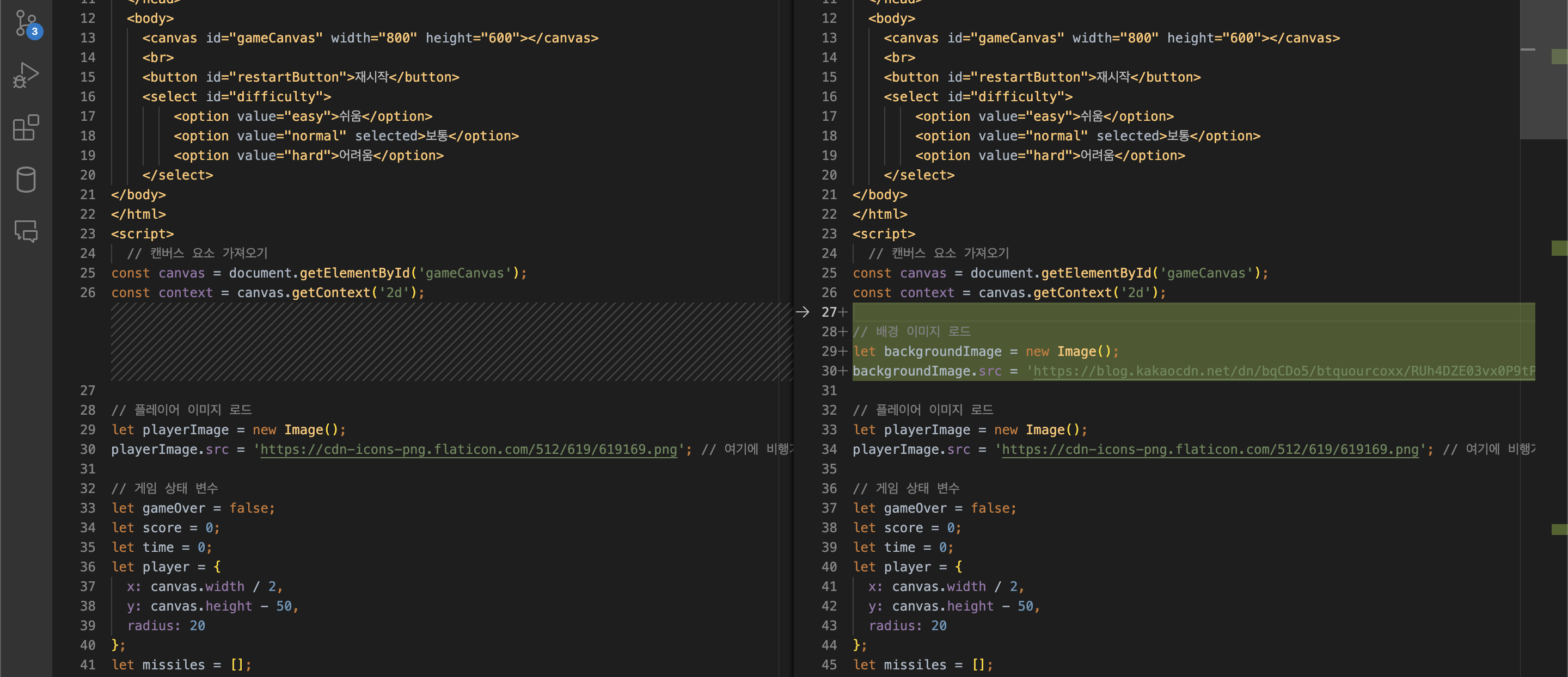Open the Extensions view

pyautogui.click(x=26, y=128)
